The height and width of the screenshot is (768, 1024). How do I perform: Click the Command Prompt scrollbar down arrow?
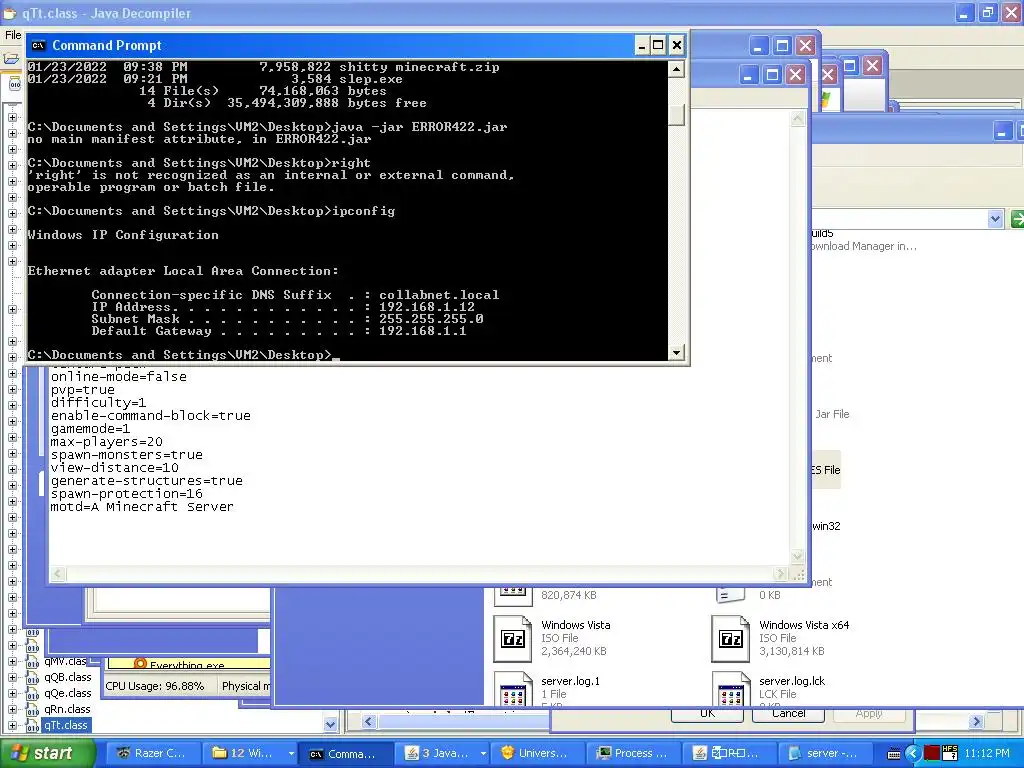pyautogui.click(x=677, y=353)
